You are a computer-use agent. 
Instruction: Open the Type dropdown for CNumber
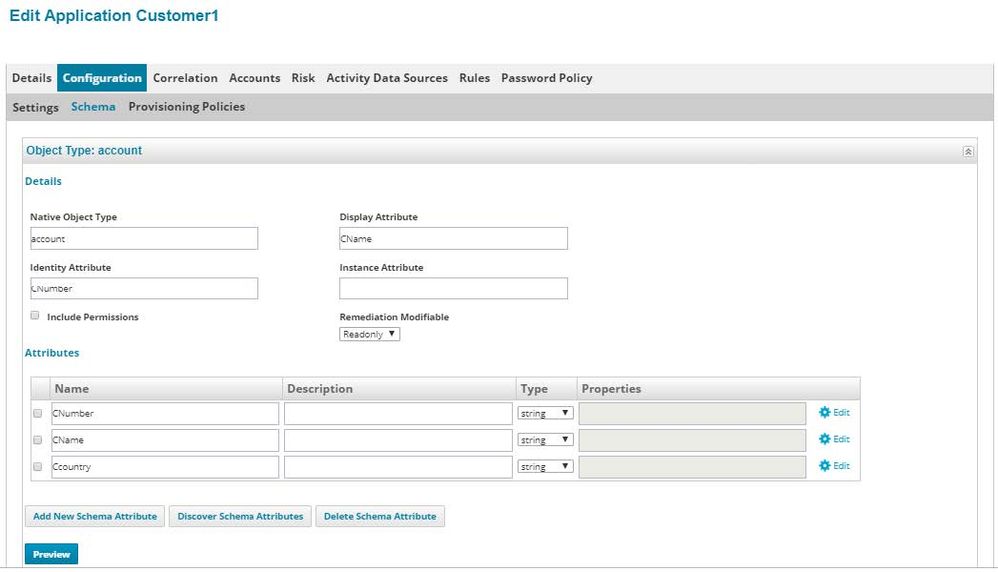click(x=545, y=413)
